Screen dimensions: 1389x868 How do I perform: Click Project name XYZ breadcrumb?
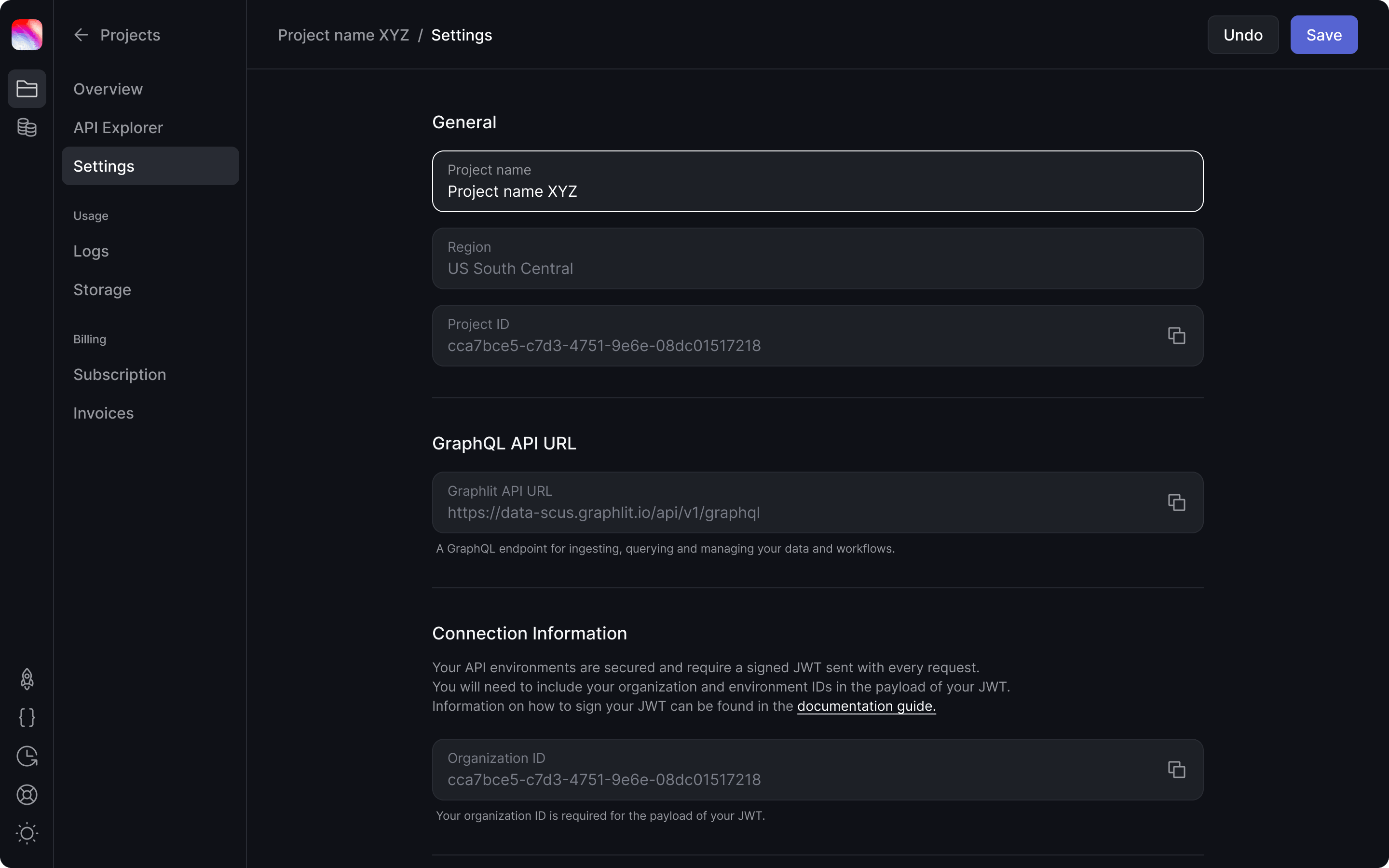tap(343, 35)
